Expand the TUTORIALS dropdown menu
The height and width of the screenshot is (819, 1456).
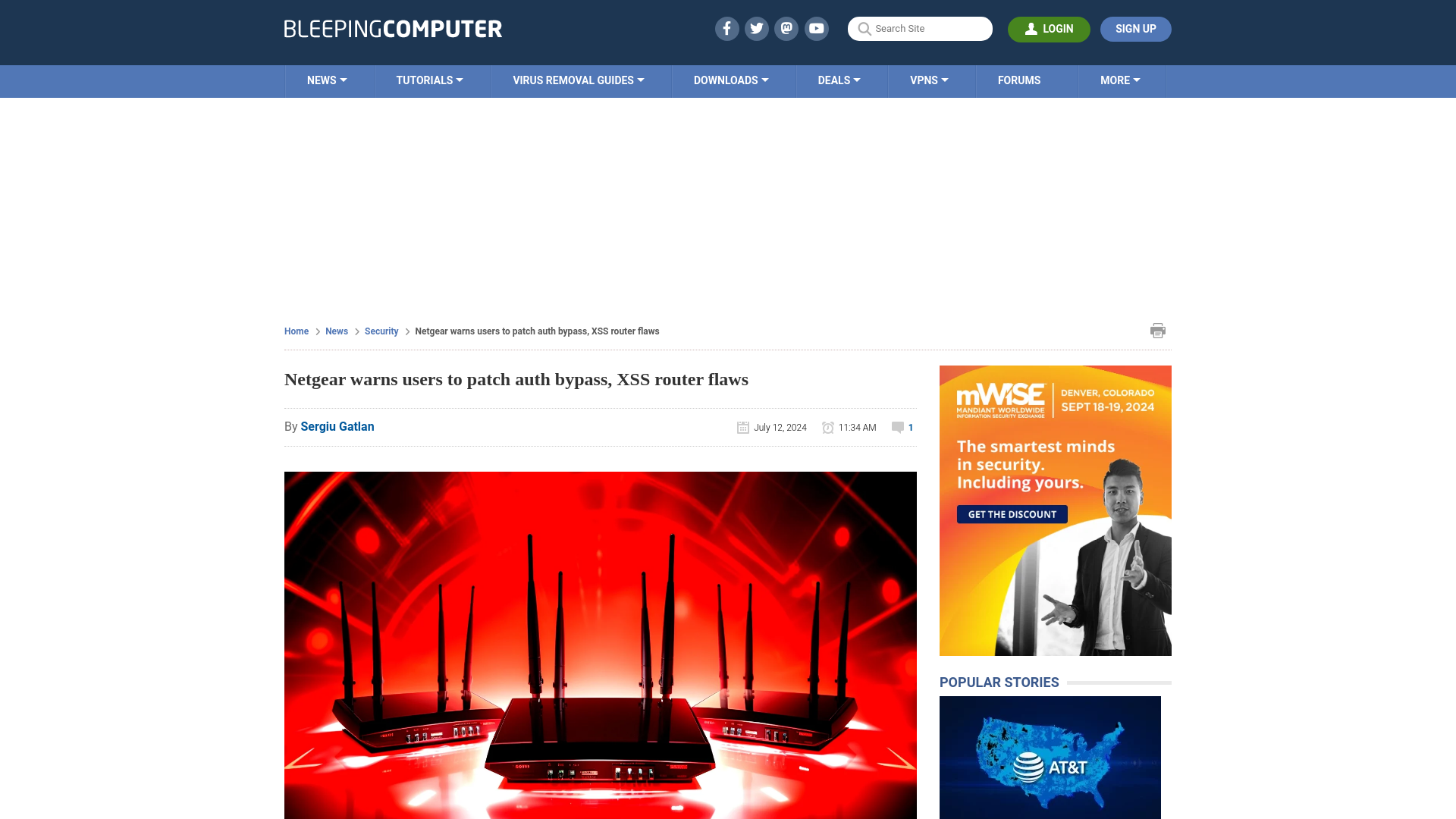[x=429, y=81]
